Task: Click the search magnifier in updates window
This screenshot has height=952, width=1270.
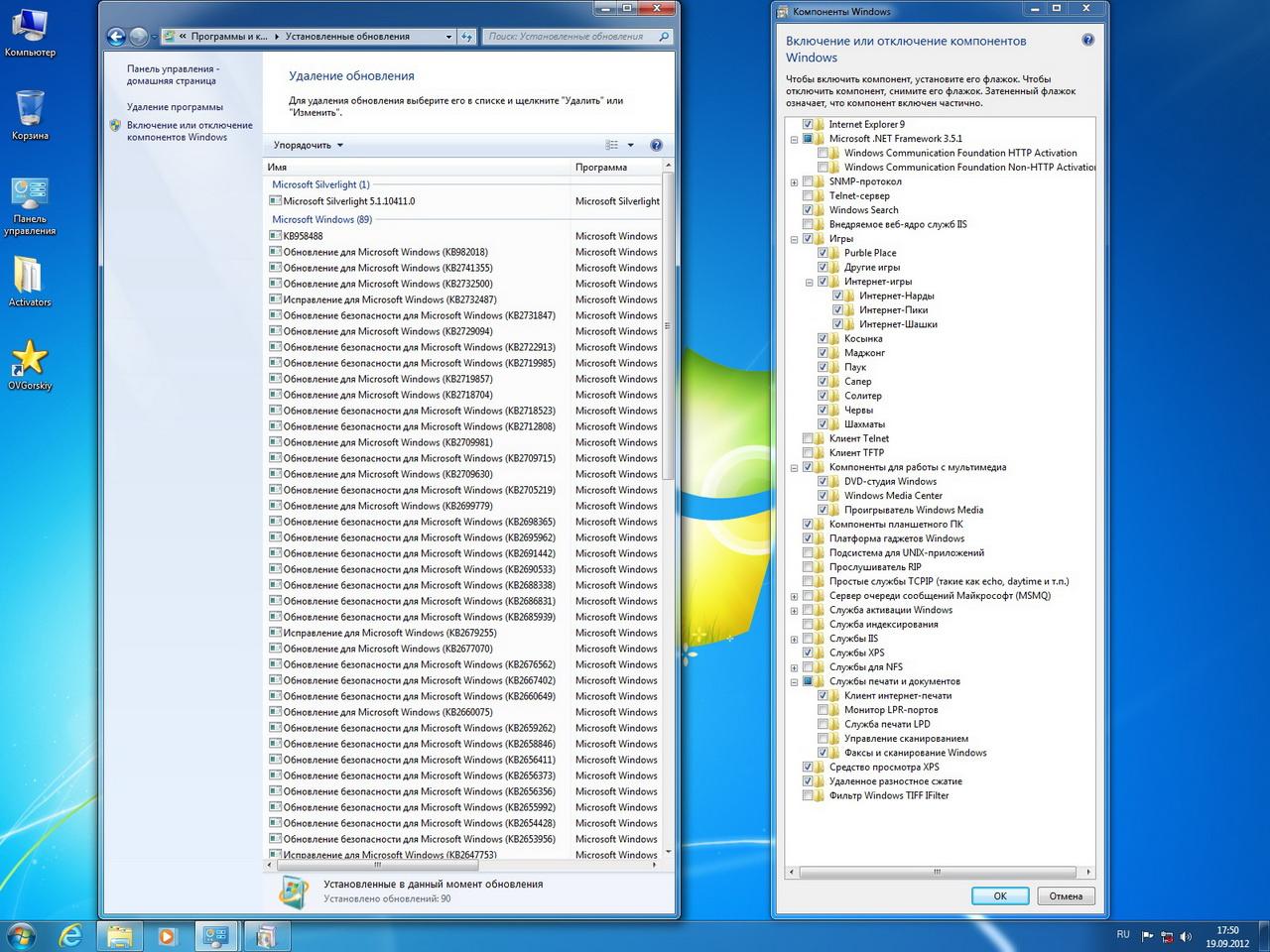Action: point(664,37)
